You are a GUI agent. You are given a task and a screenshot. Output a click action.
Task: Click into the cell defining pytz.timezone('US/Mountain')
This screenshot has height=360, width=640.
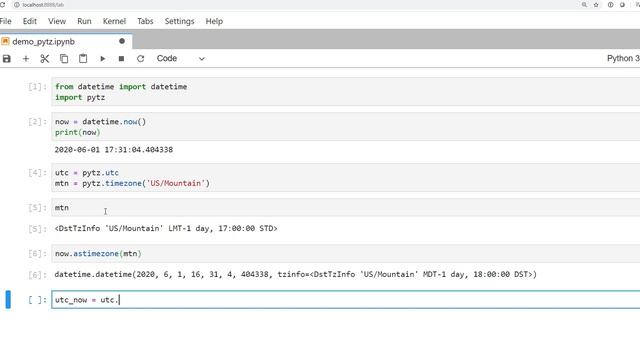[x=345, y=178]
